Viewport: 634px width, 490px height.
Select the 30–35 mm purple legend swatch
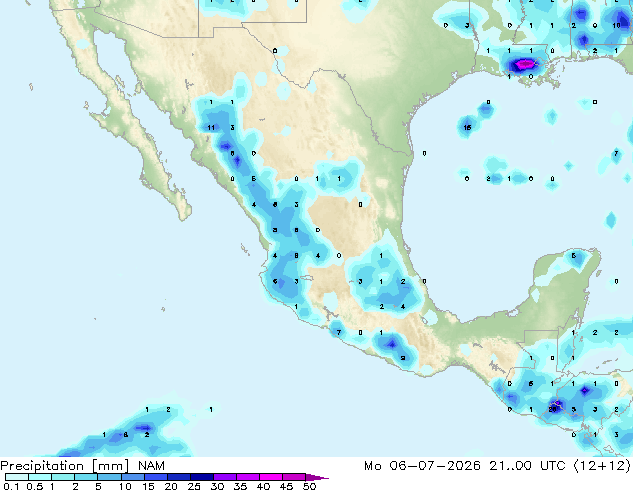224,477
